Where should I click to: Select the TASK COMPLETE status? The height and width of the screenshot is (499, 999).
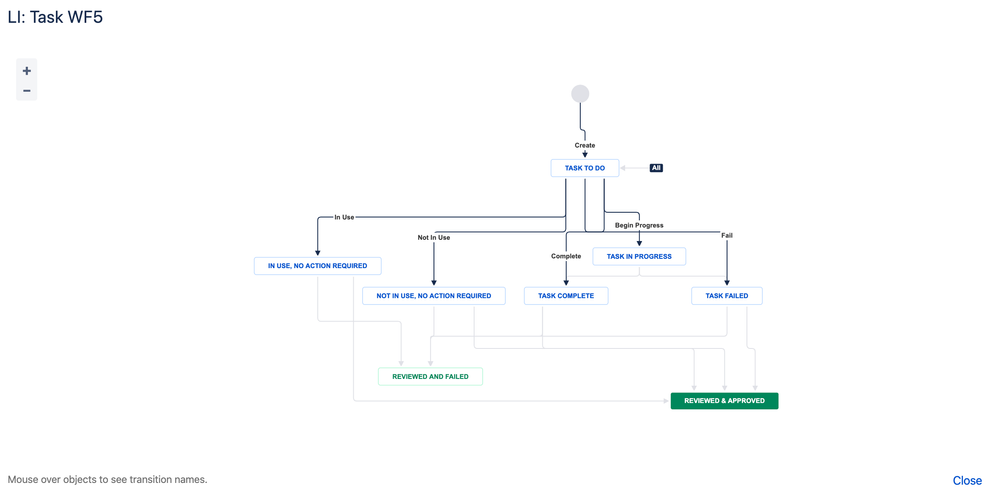click(566, 296)
